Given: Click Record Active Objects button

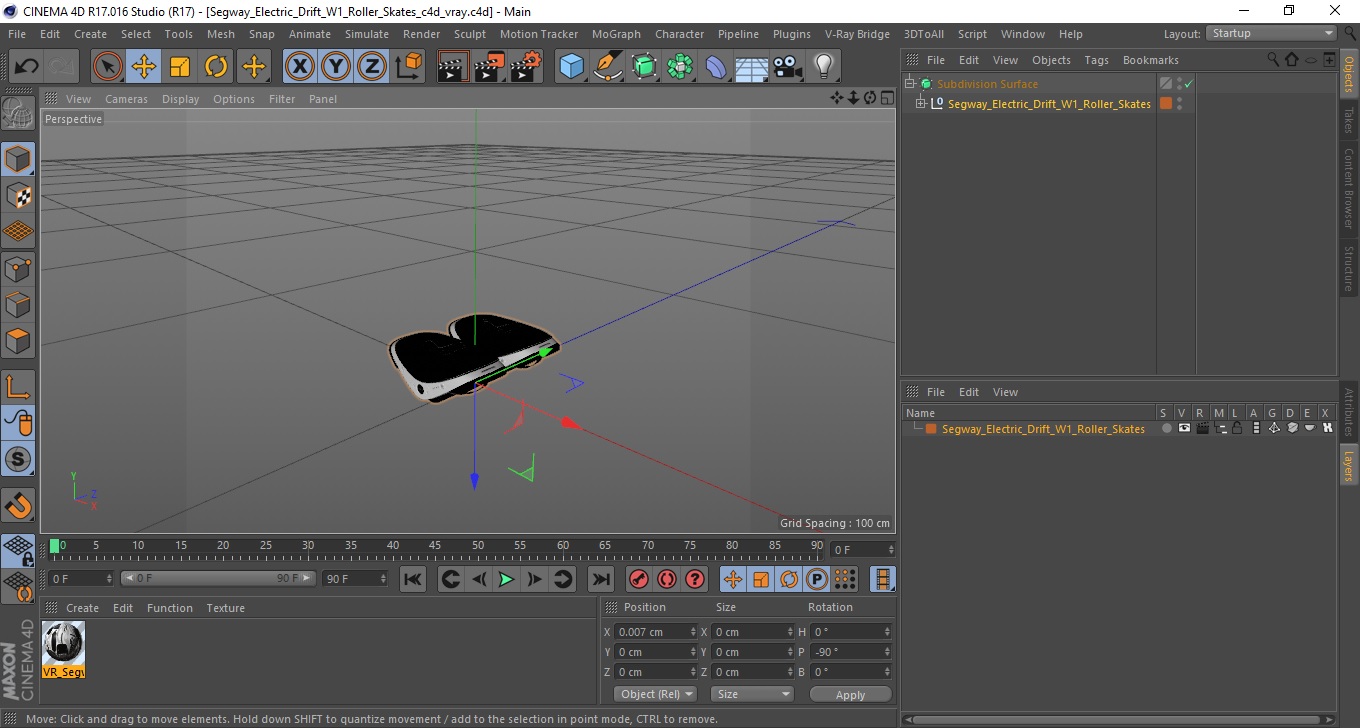Looking at the screenshot, I should [x=639, y=579].
